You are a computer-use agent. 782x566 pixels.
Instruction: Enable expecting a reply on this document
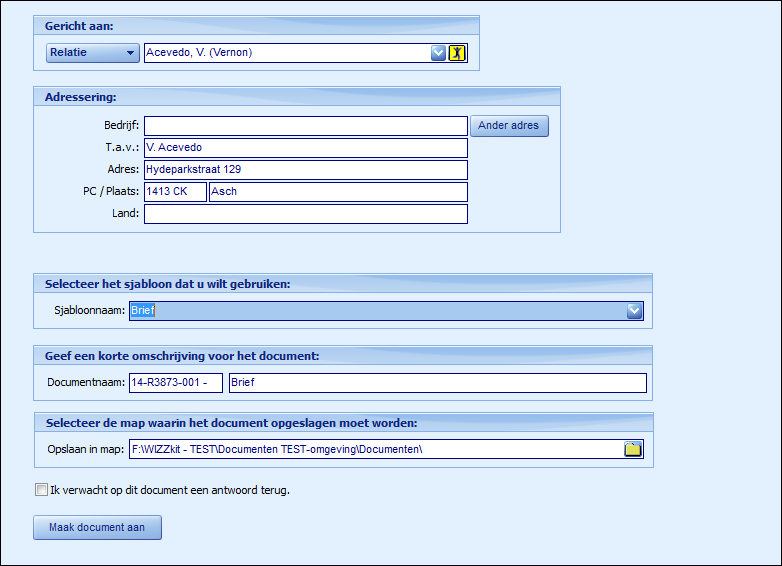pos(41,490)
